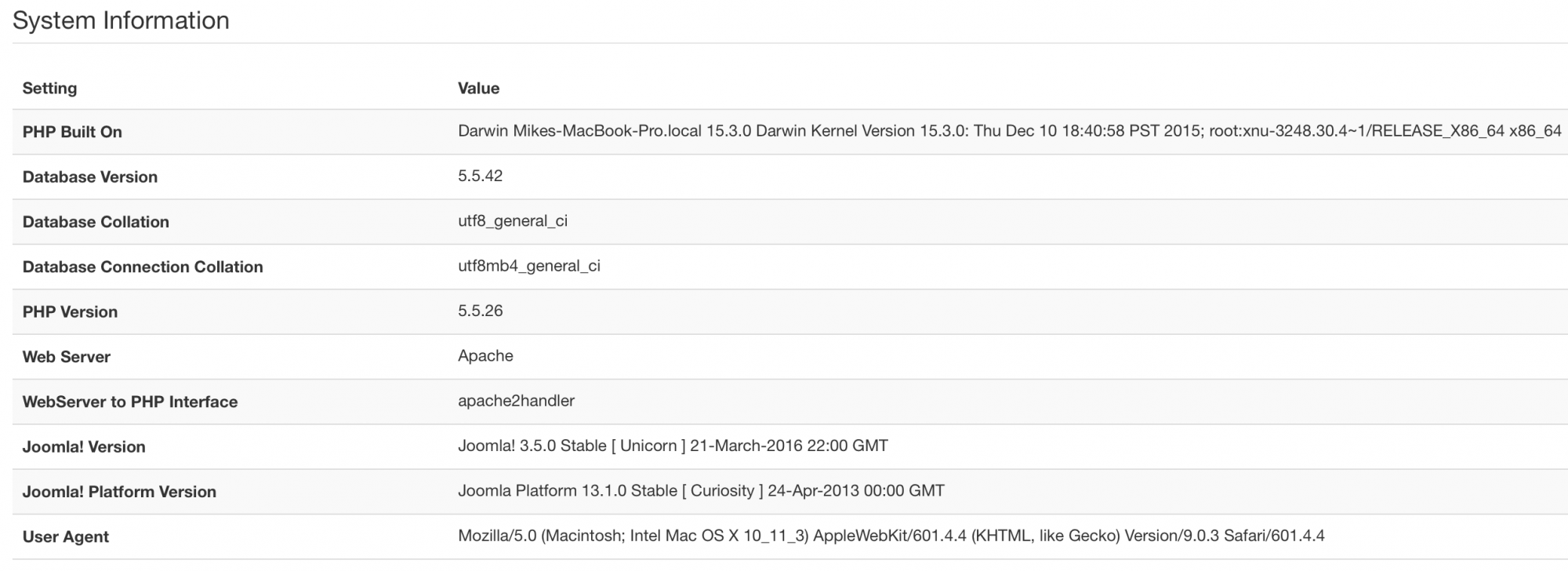Image resolution: width=1568 pixels, height=571 pixels.
Task: Click the Joomla! 3.5.0 Stable value
Action: (x=673, y=446)
